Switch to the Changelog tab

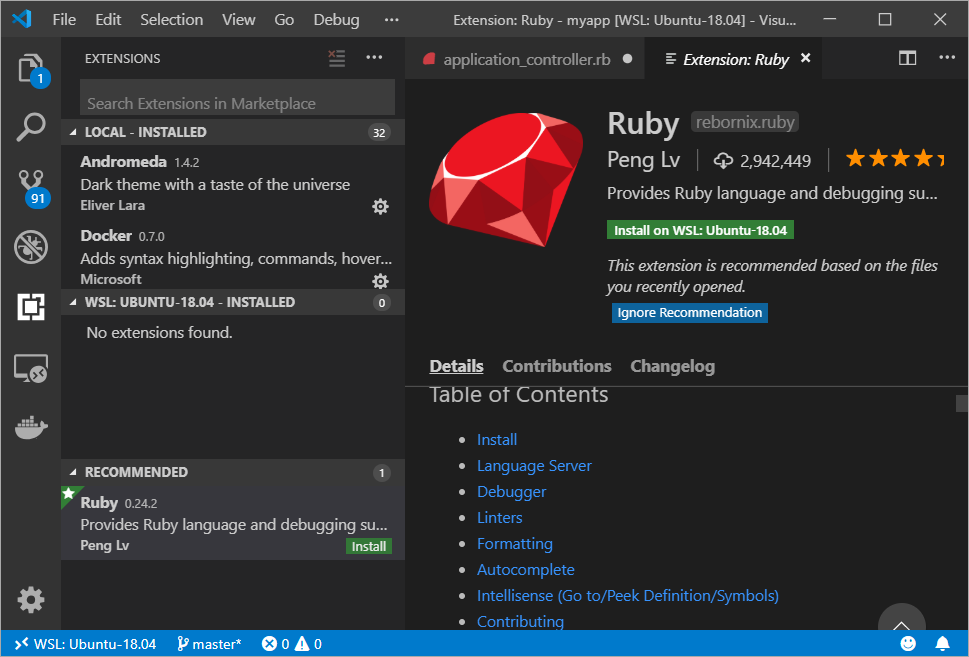pyautogui.click(x=672, y=366)
